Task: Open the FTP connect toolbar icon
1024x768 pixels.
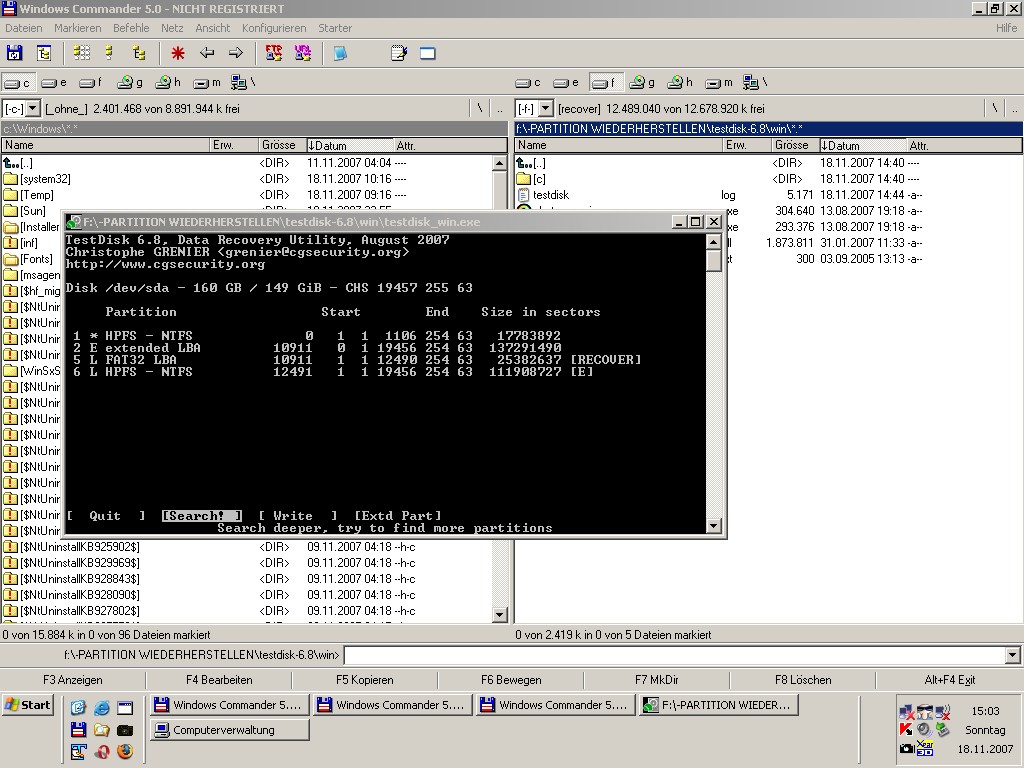Action: point(274,53)
